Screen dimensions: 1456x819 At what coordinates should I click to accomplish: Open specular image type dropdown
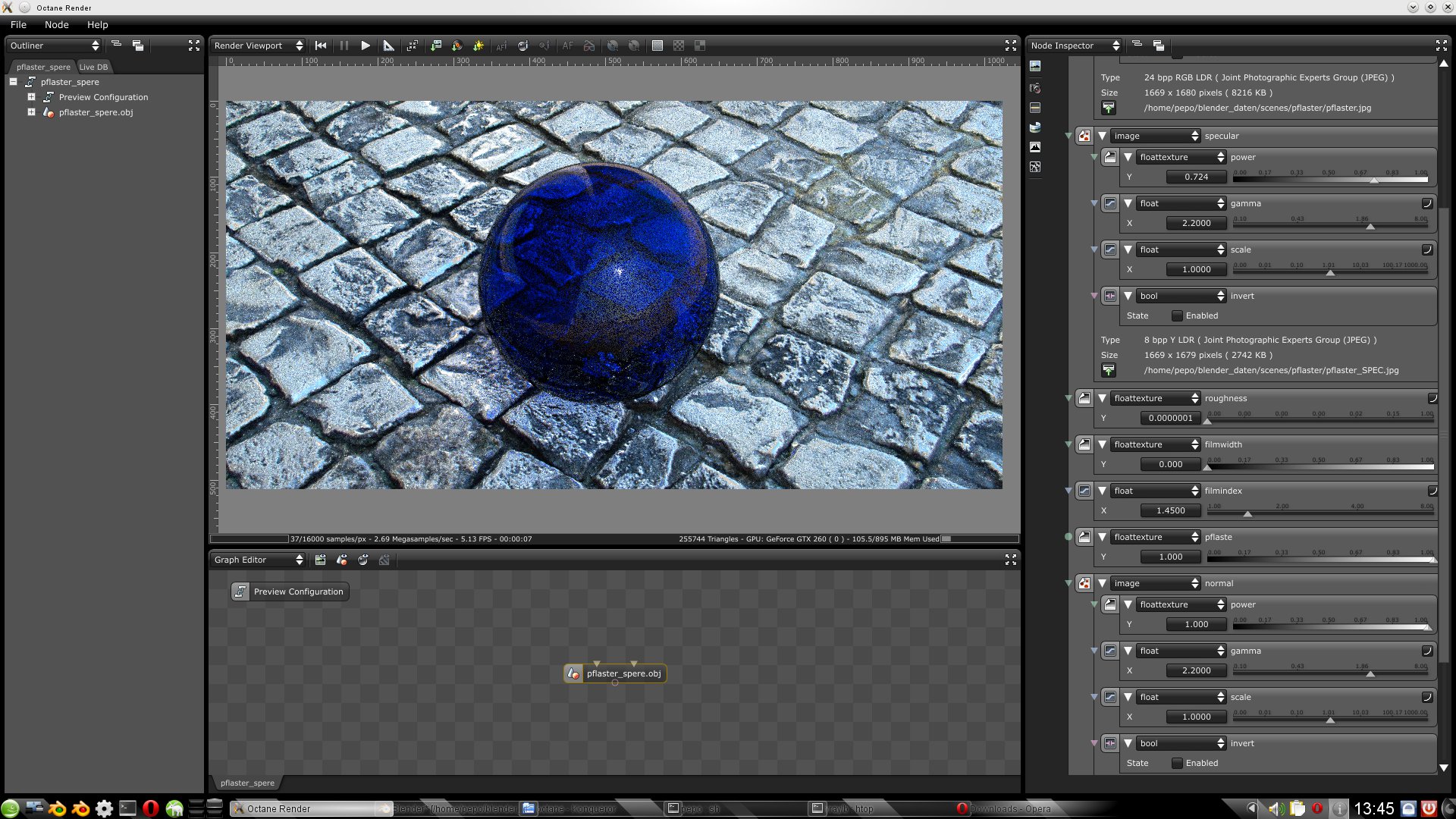(1156, 136)
